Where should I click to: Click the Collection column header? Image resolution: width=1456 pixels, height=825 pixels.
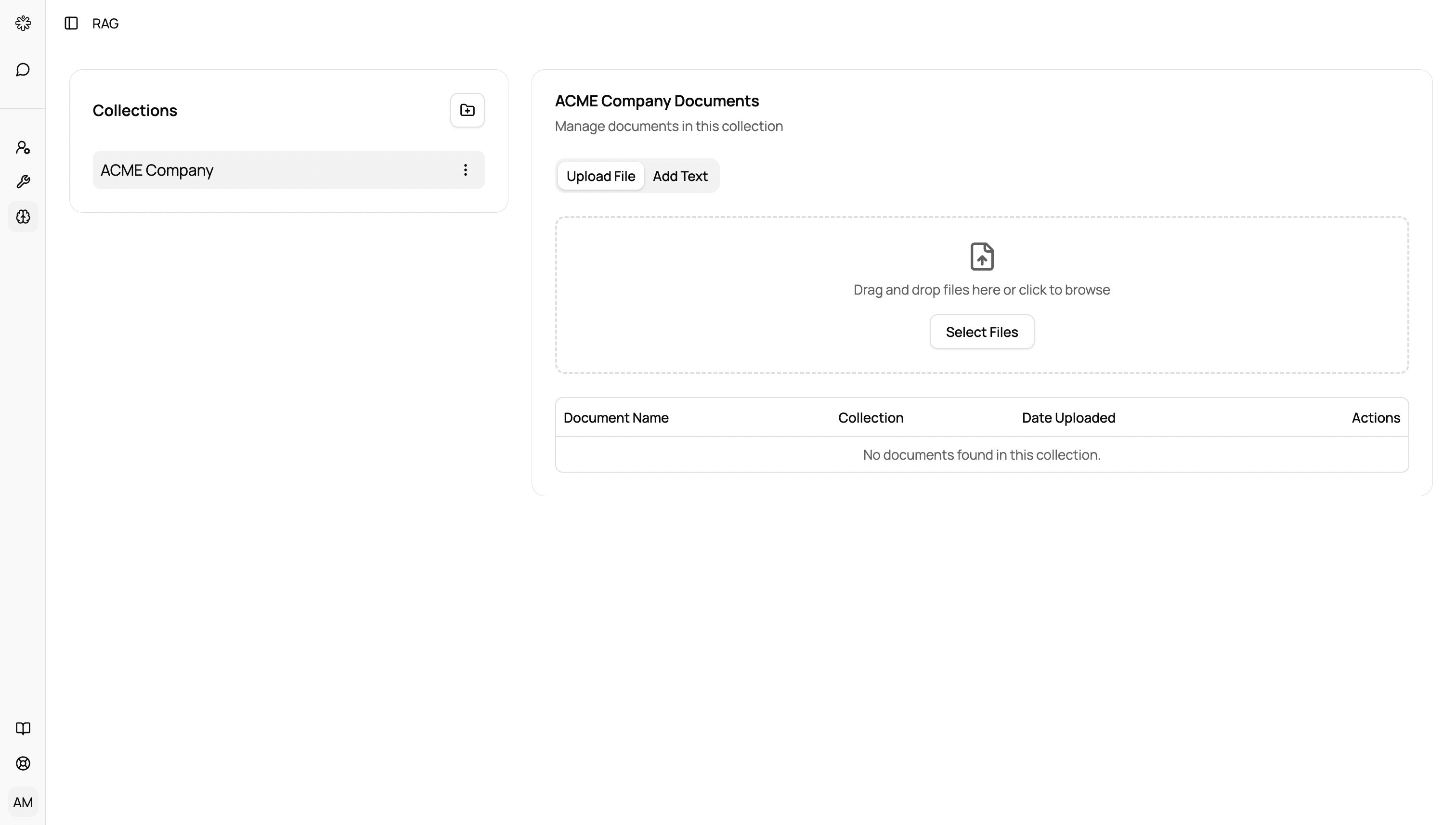point(870,418)
